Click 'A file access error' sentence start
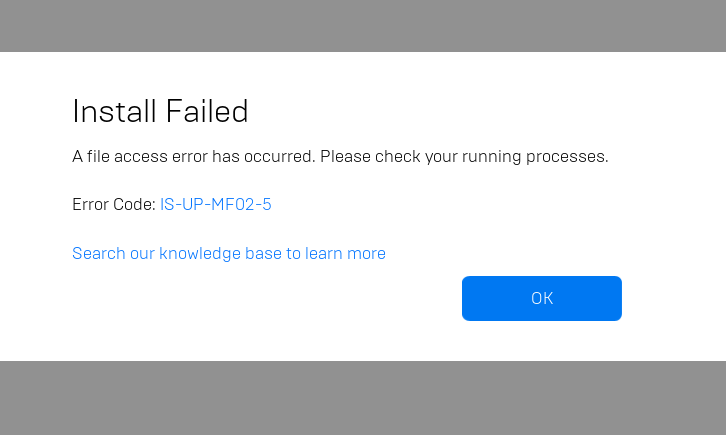Screen dimensions: 726x435 (x=120, y=156)
